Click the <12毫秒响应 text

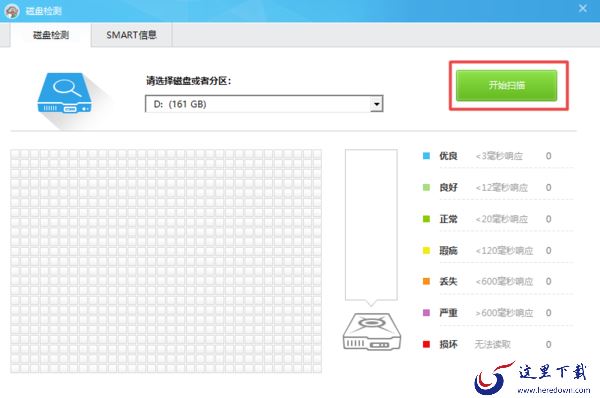point(502,187)
